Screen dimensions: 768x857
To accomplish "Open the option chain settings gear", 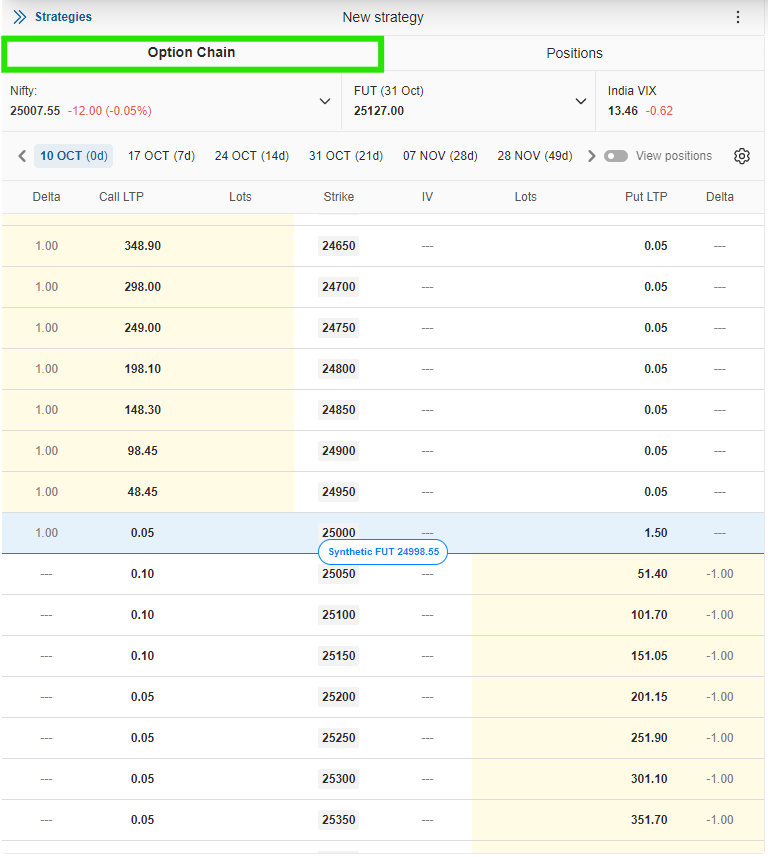I will [742, 156].
